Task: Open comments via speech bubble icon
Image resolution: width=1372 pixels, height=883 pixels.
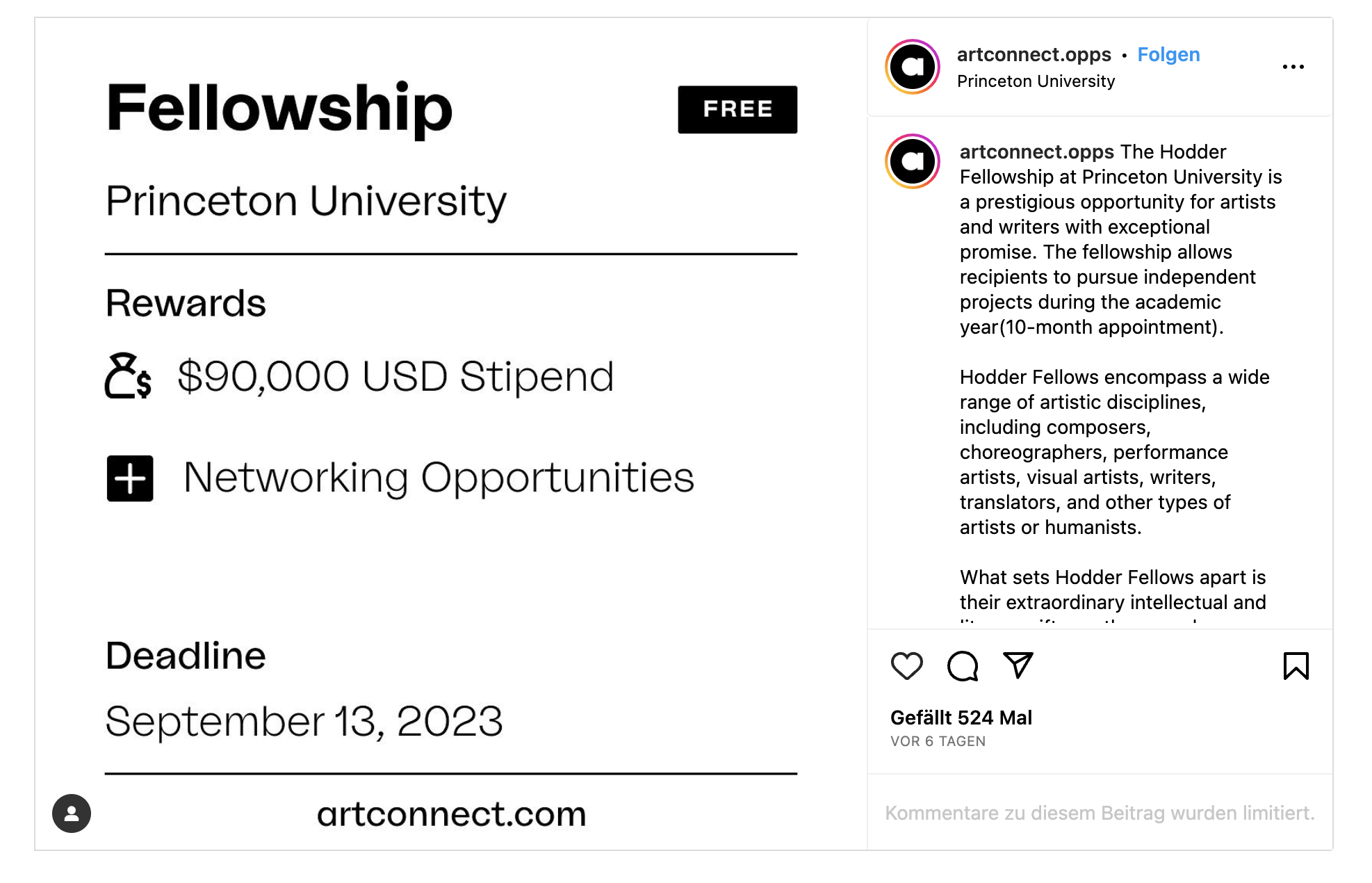Action: tap(963, 666)
